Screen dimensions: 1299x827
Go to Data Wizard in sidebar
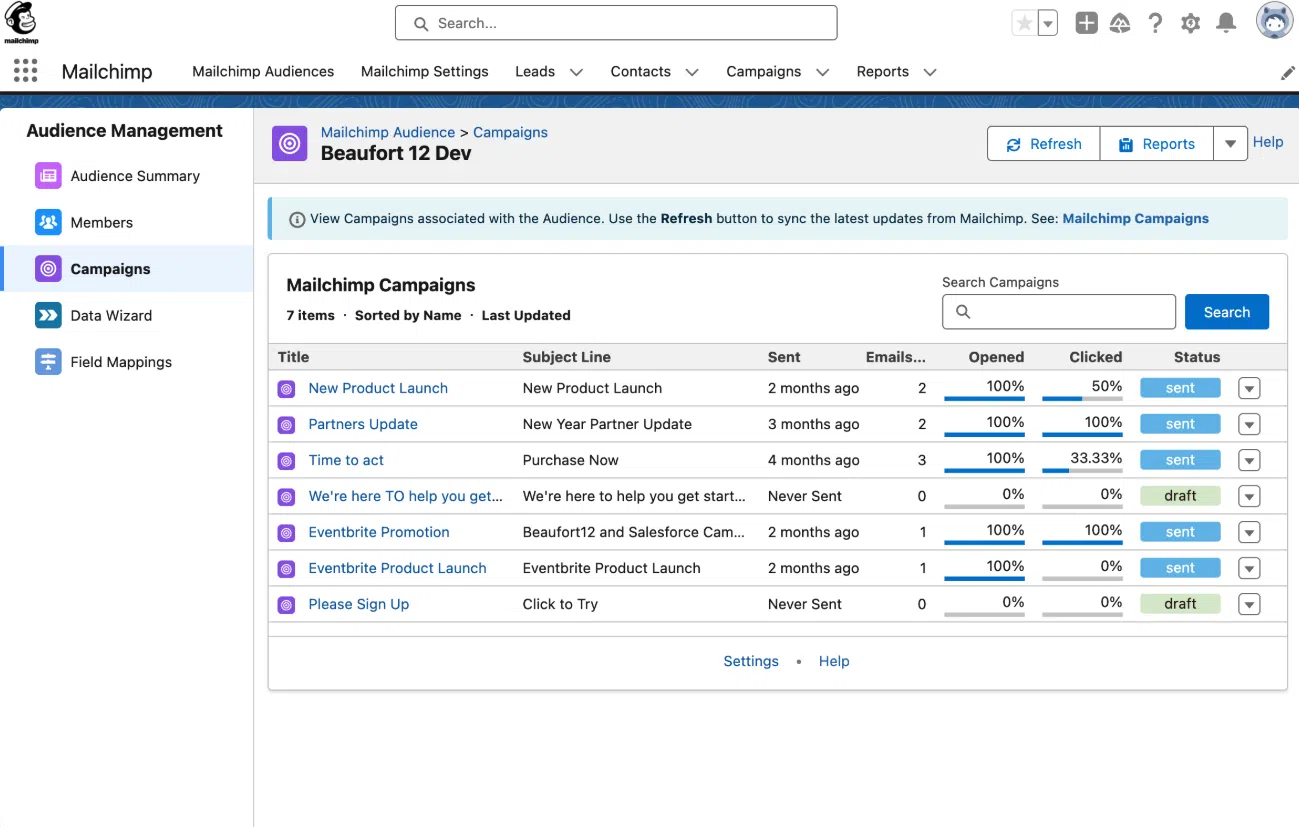tap(111, 316)
